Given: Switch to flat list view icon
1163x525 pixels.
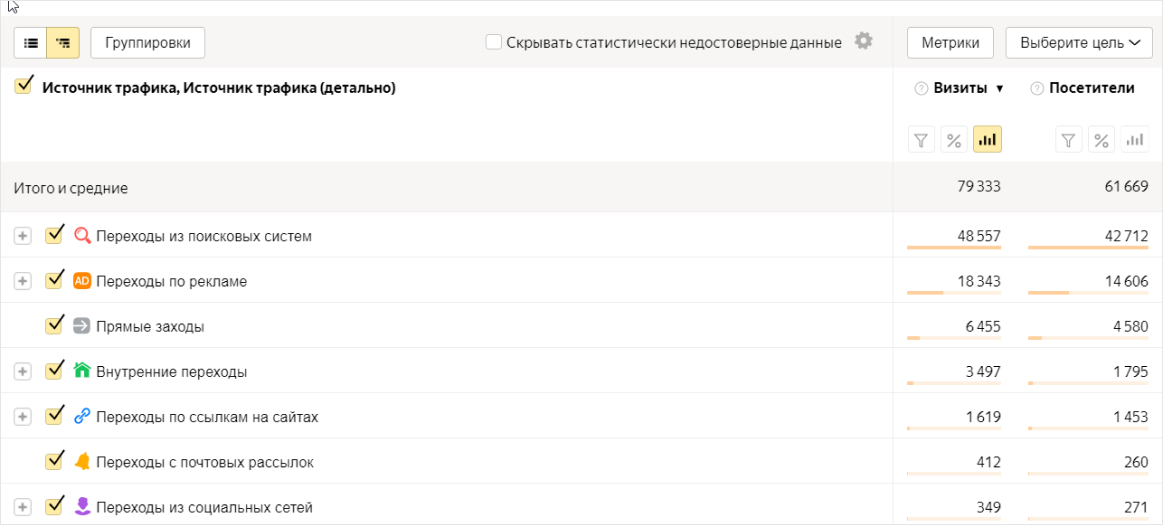Looking at the screenshot, I should tap(30, 43).
